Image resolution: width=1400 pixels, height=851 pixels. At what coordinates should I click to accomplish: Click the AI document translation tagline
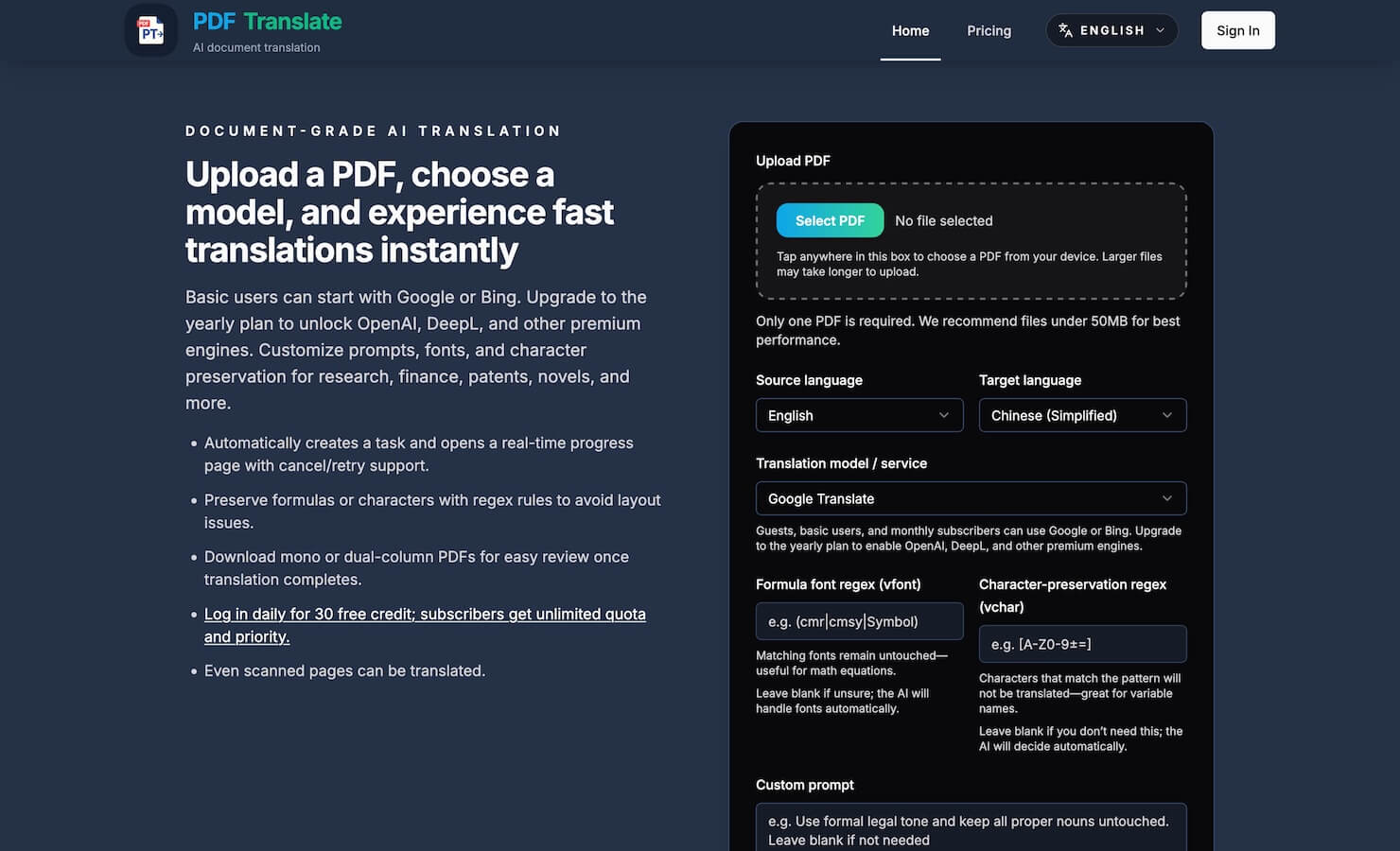click(x=257, y=46)
